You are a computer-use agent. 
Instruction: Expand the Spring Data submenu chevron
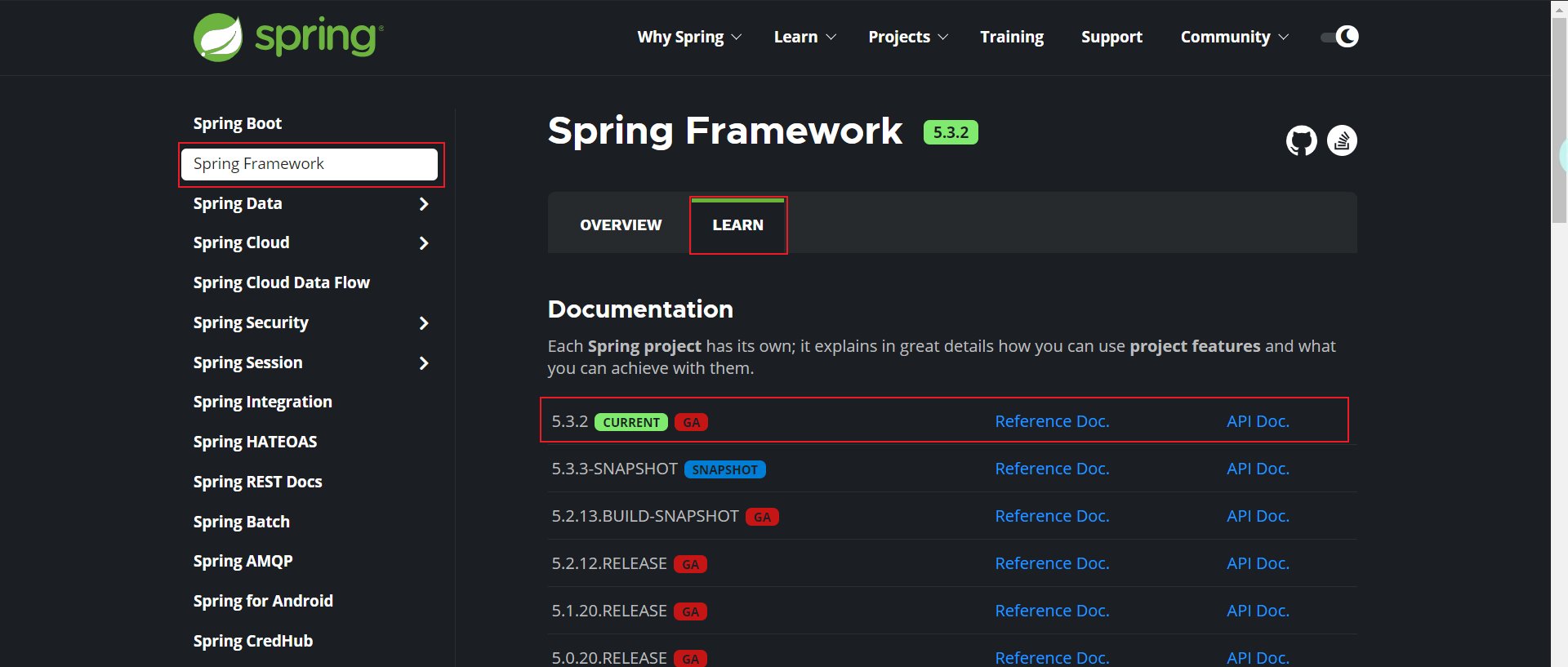point(423,204)
